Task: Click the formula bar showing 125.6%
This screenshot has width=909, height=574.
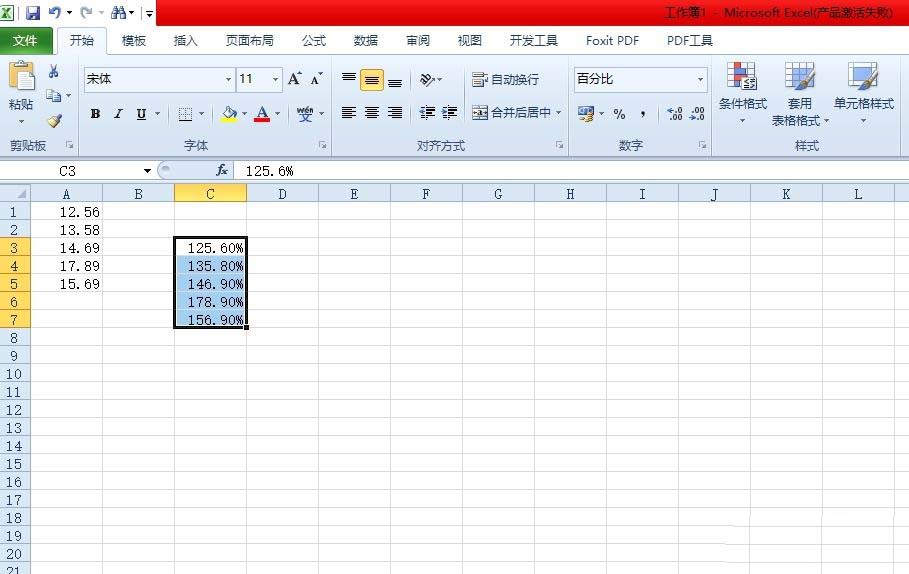Action: coord(570,171)
